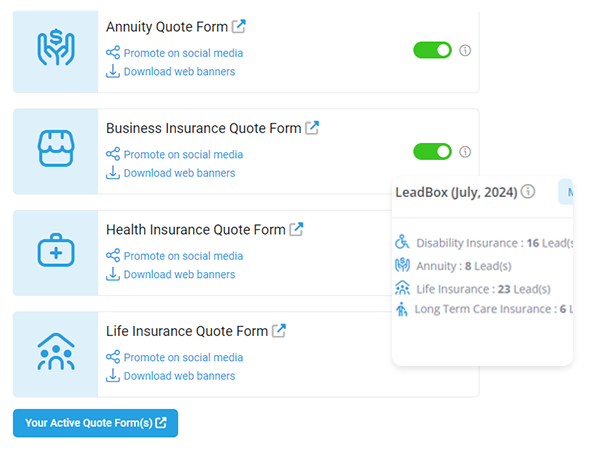
Task: Click share icon under Health Insurance Quote Form
Action: click(x=113, y=256)
